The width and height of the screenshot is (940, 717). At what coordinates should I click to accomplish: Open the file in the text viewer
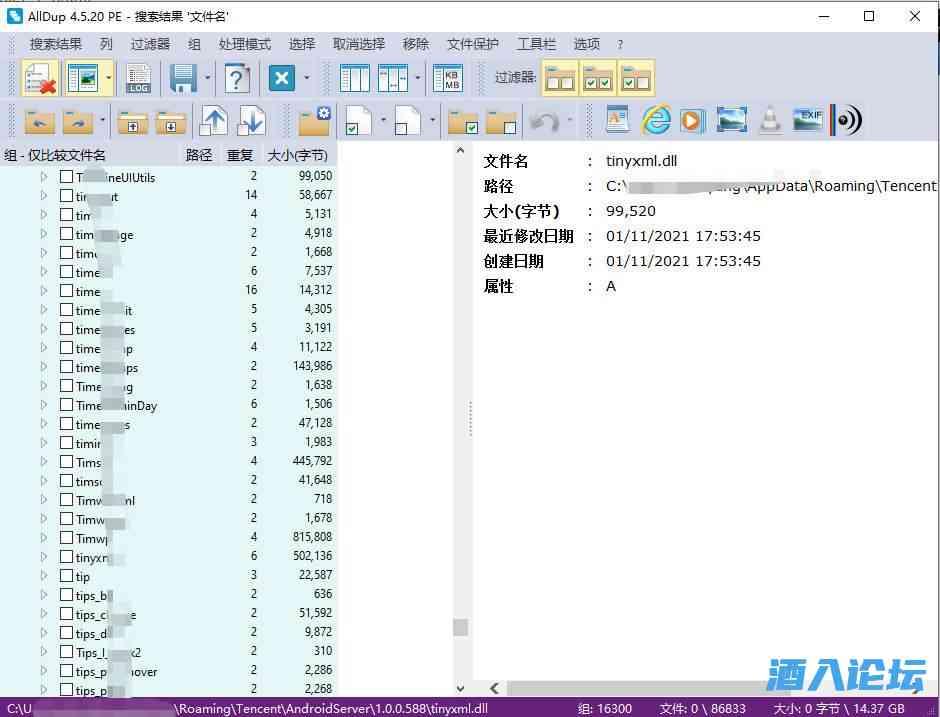pos(617,120)
